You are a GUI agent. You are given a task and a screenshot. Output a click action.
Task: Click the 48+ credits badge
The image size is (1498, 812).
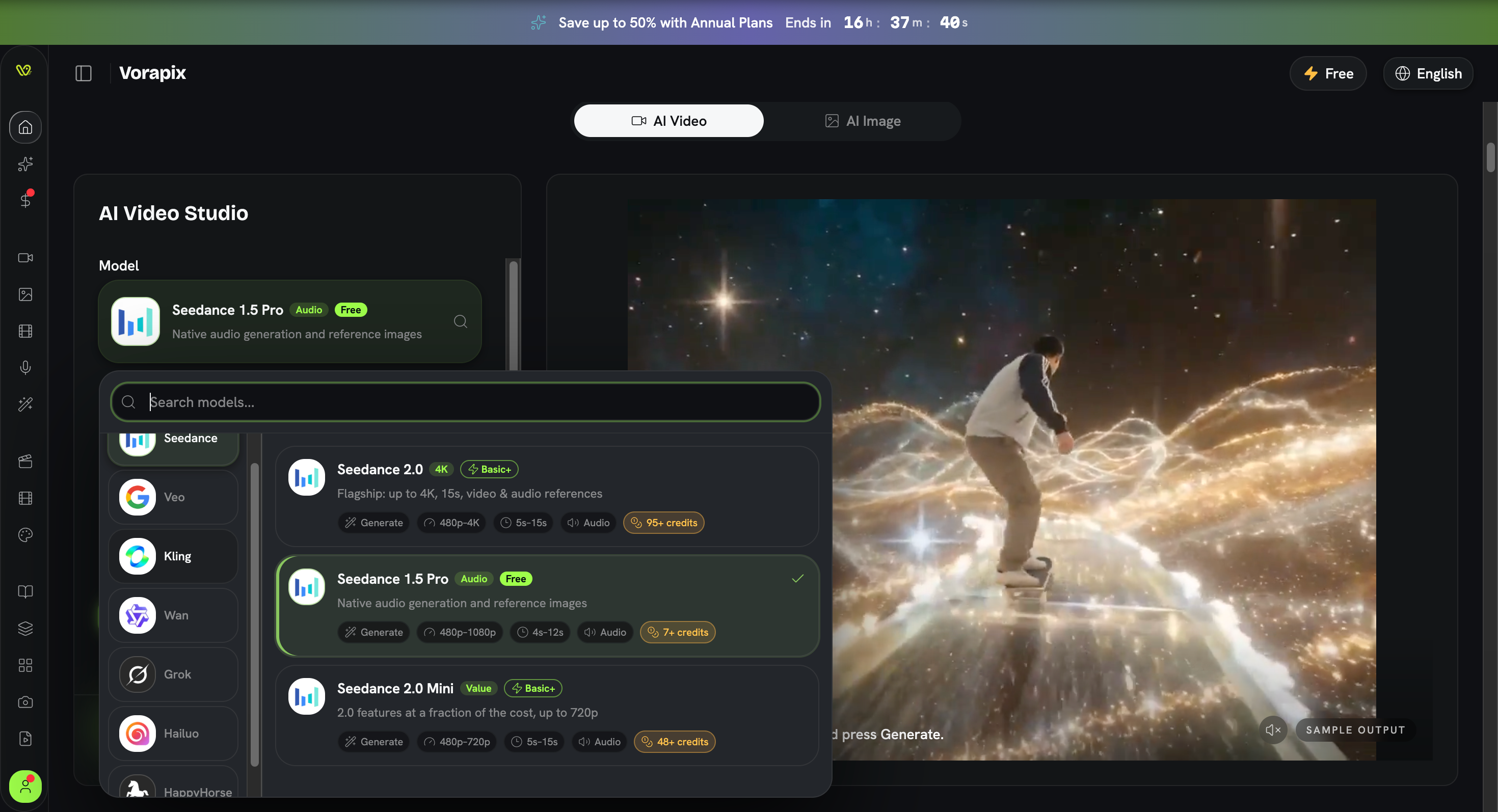coord(675,742)
